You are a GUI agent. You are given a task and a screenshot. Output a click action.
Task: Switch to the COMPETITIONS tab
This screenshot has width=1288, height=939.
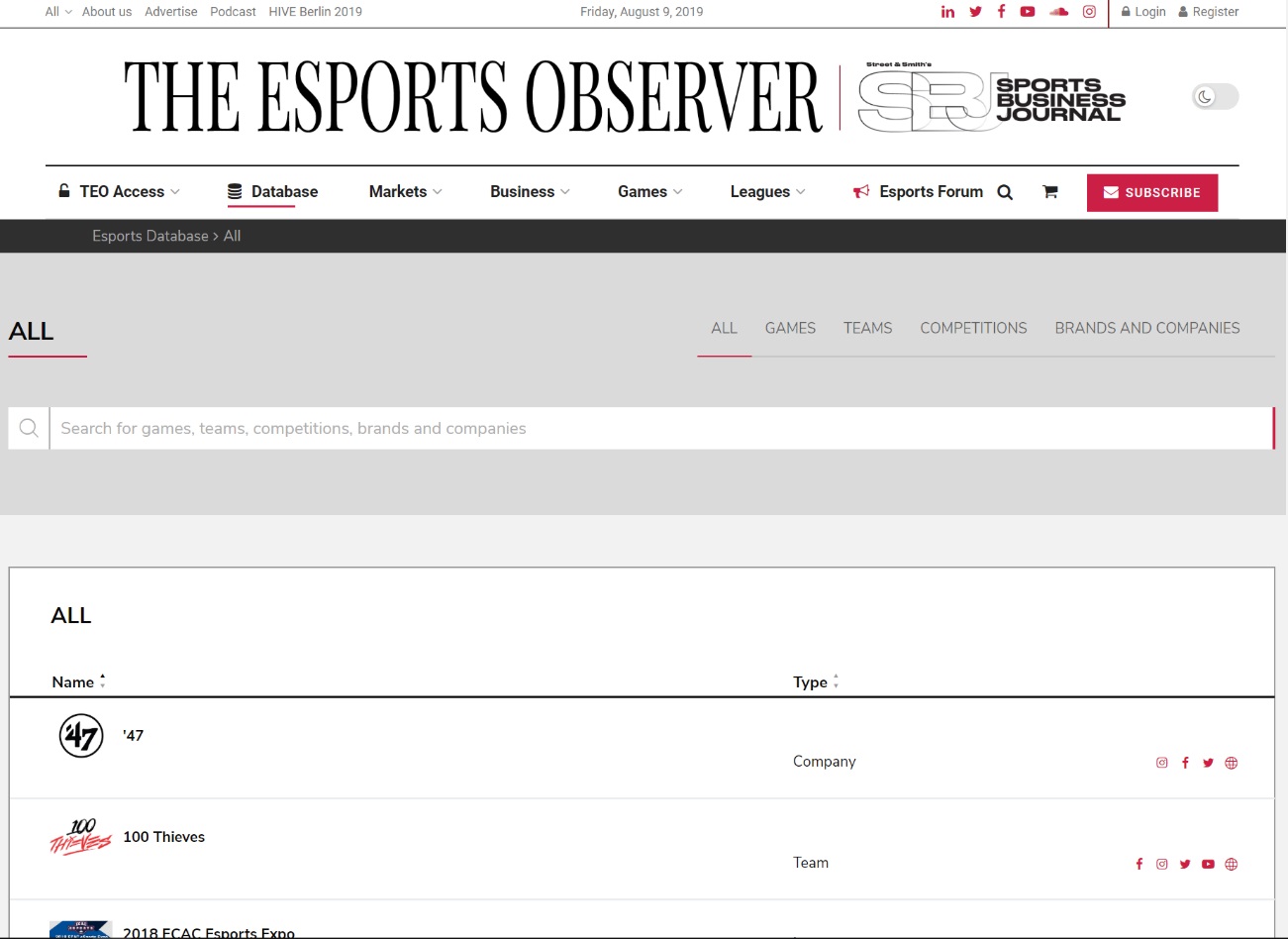tap(973, 328)
